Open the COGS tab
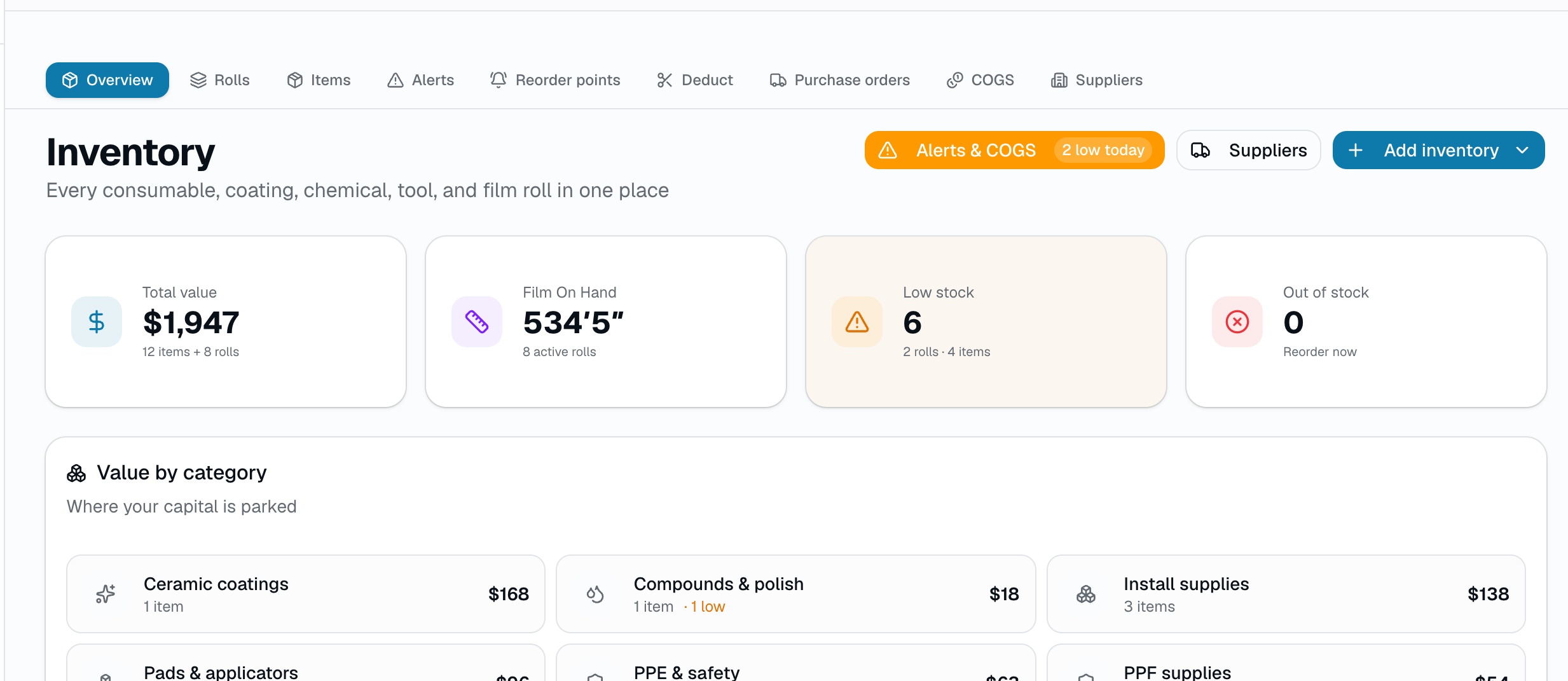 (x=980, y=80)
